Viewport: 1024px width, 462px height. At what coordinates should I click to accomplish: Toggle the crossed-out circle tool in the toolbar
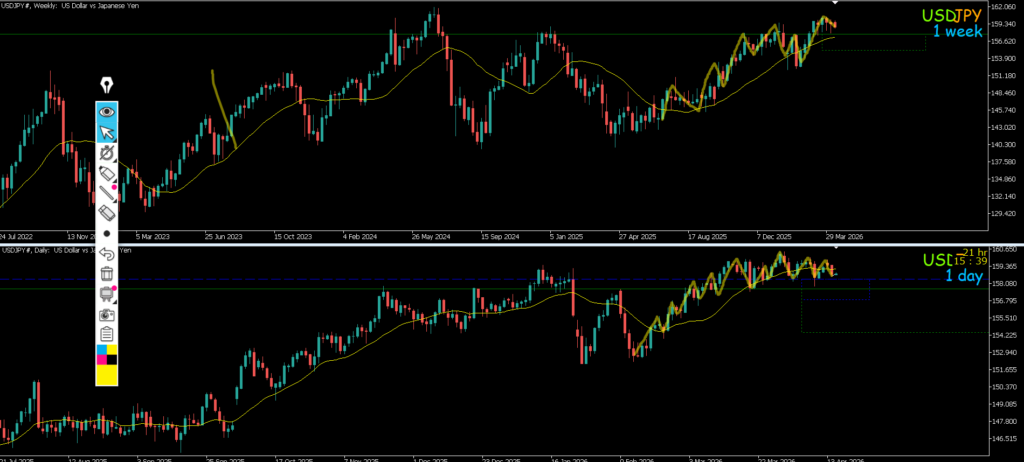107,153
